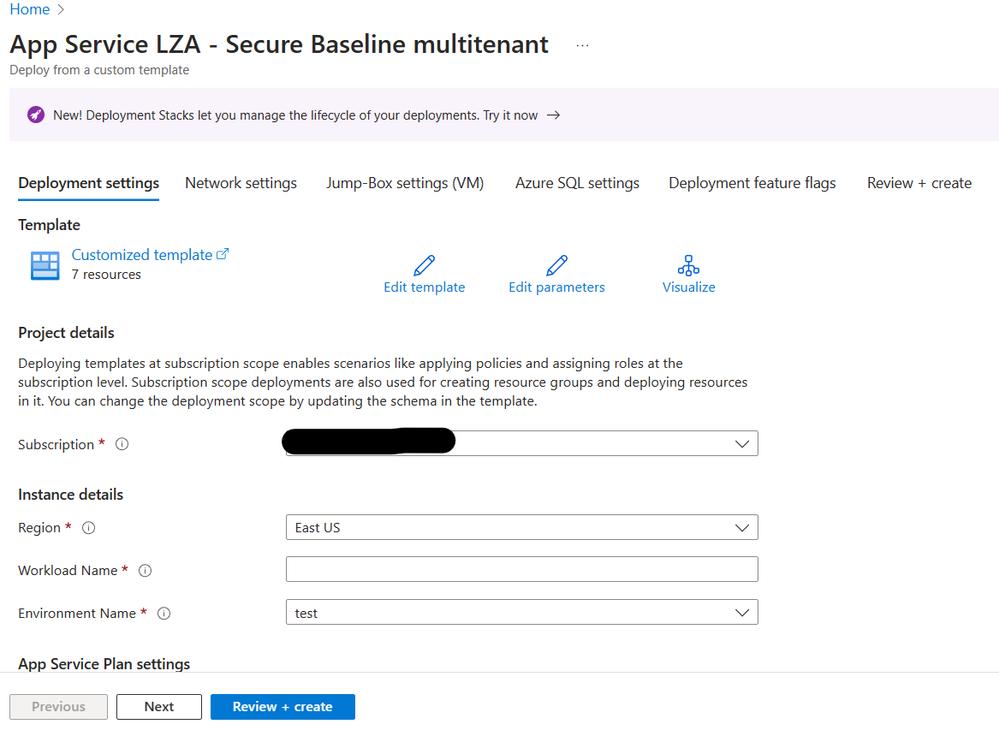Show info tooltip for Subscription
Viewport: 999px width, 729px height.
122,444
